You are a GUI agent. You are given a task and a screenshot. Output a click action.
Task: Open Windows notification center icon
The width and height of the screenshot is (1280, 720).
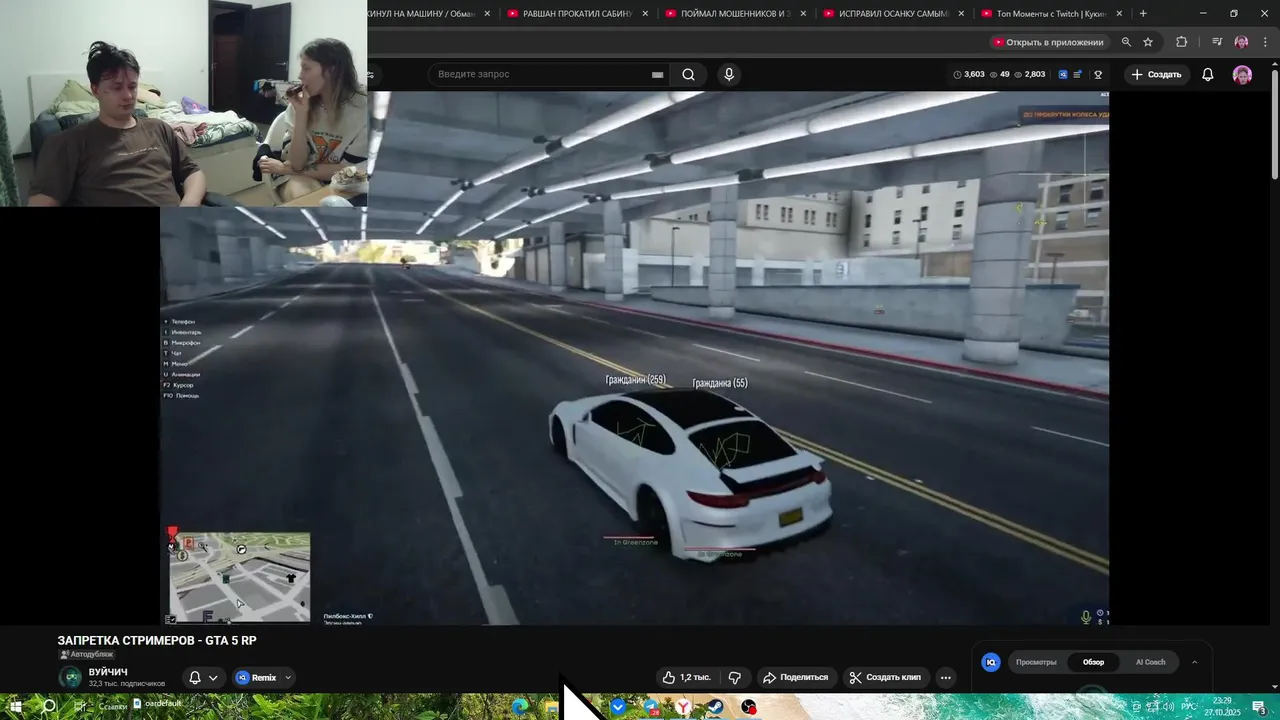(1259, 707)
